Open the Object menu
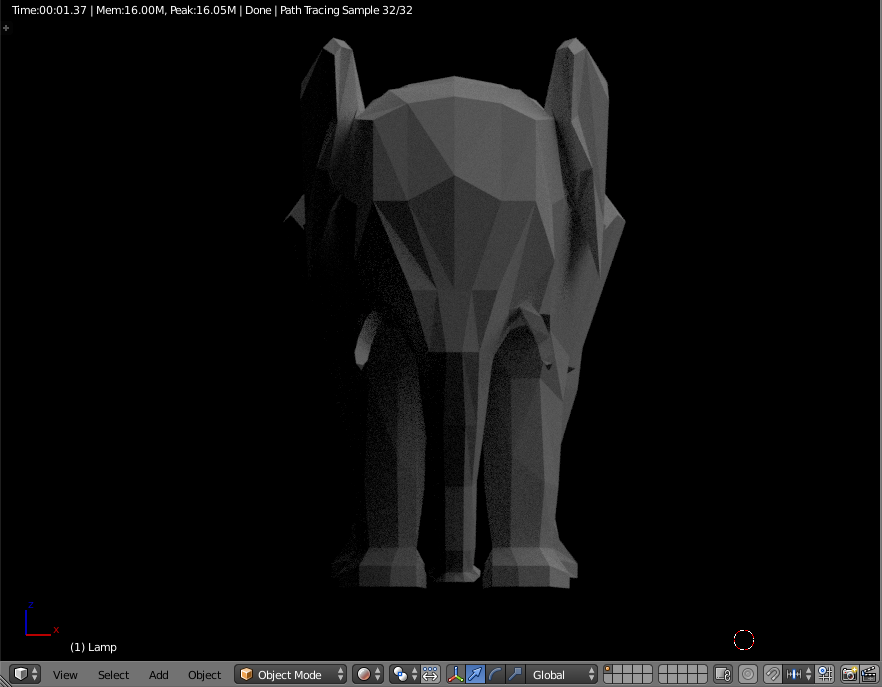This screenshot has height=687, width=882. [x=204, y=675]
